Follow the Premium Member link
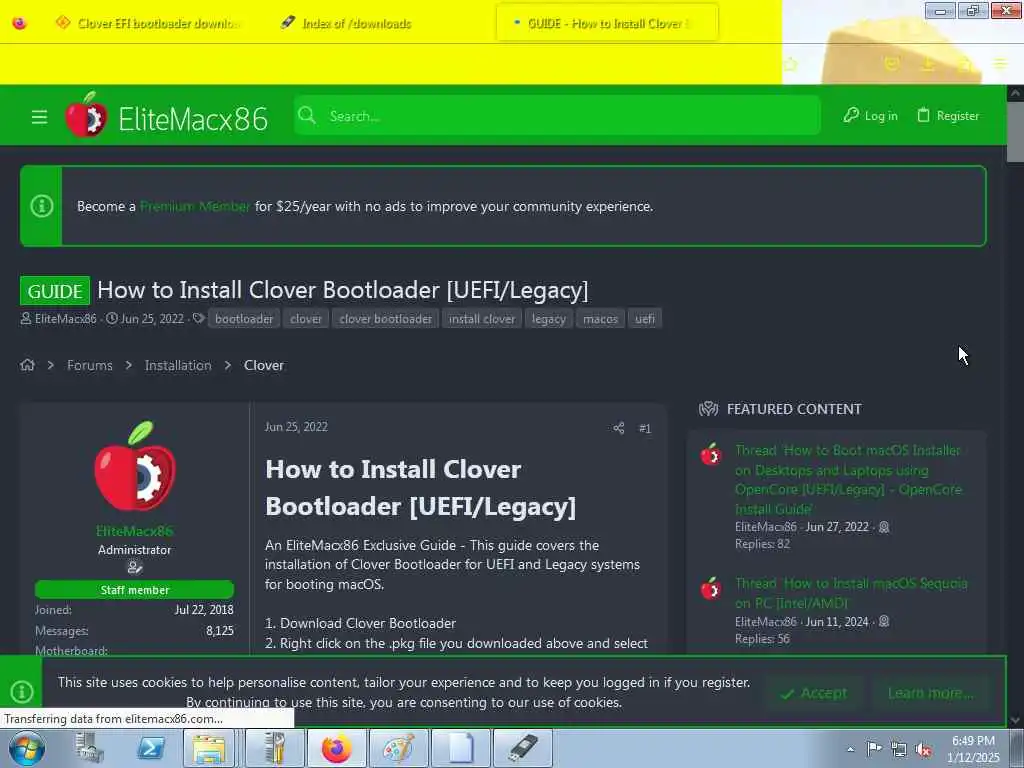The image size is (1024, 768). click(195, 206)
